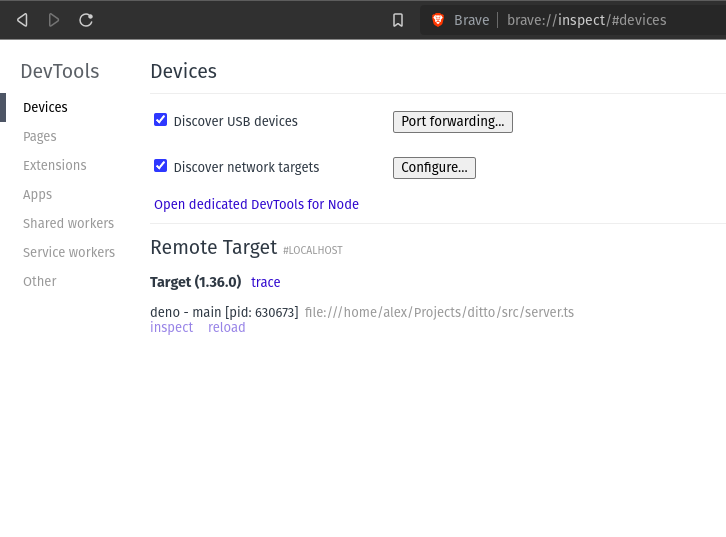Click the browser forward arrow
Image resolution: width=726 pixels, height=537 pixels.
point(54,20)
